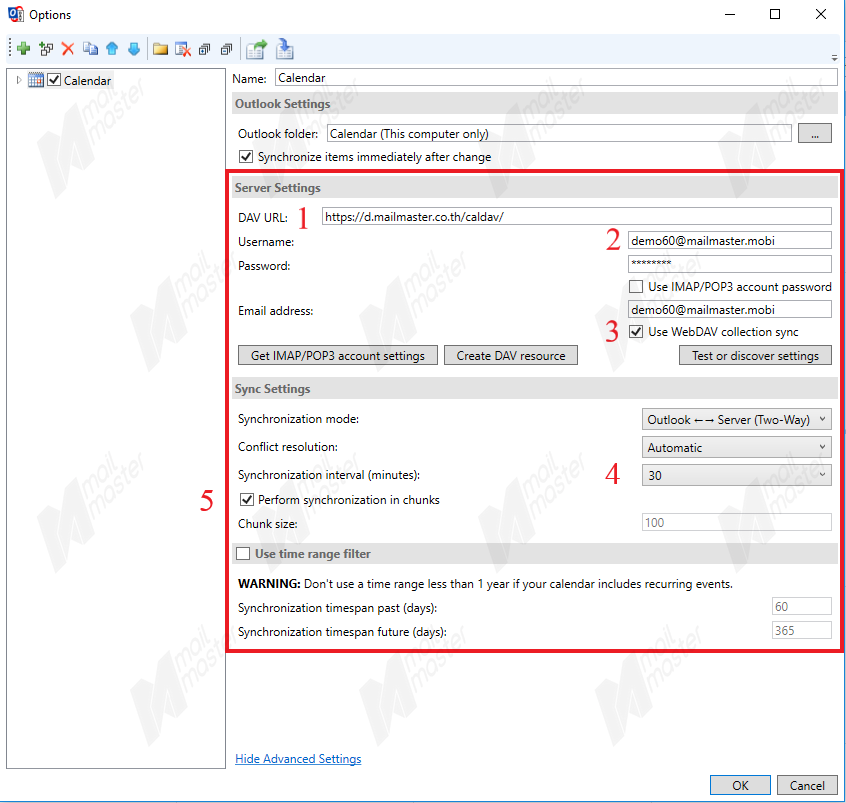
Task: Open Conflict resolution dropdown
Action: 736,447
